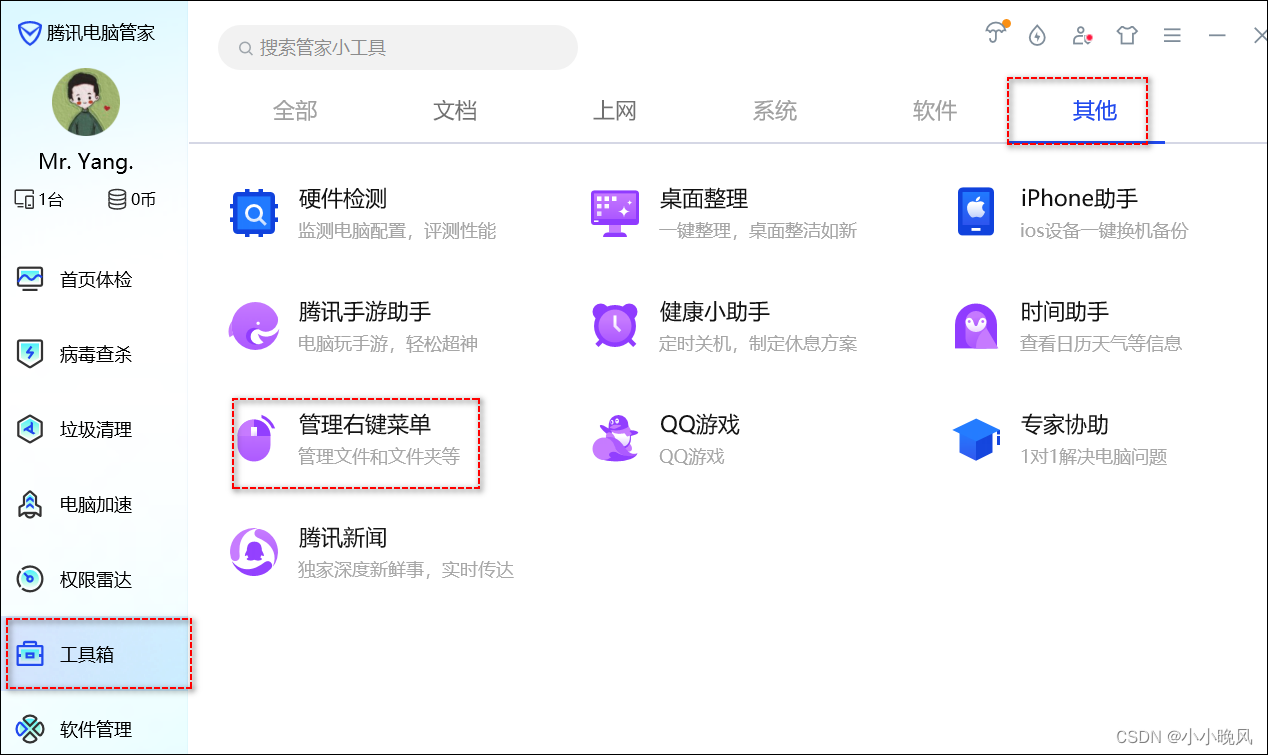Click description 一键整理，桌面整洁如新
This screenshot has width=1268, height=755.
click(758, 231)
